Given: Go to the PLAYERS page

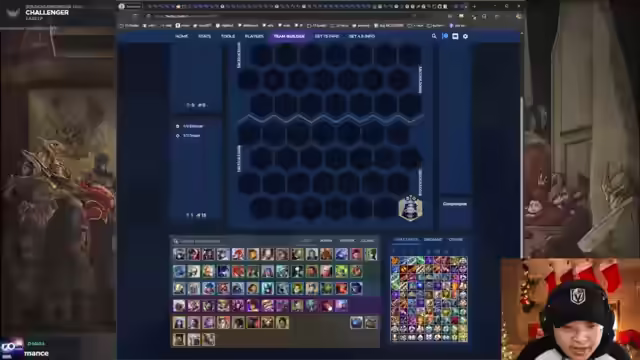Looking at the screenshot, I should tap(254, 36).
